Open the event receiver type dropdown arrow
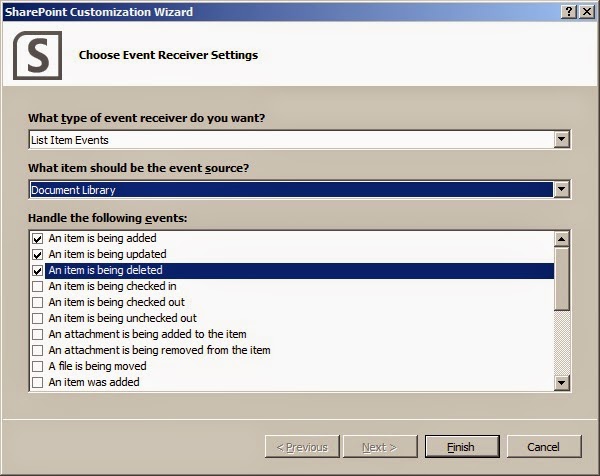The width and height of the screenshot is (600, 476). 561,139
